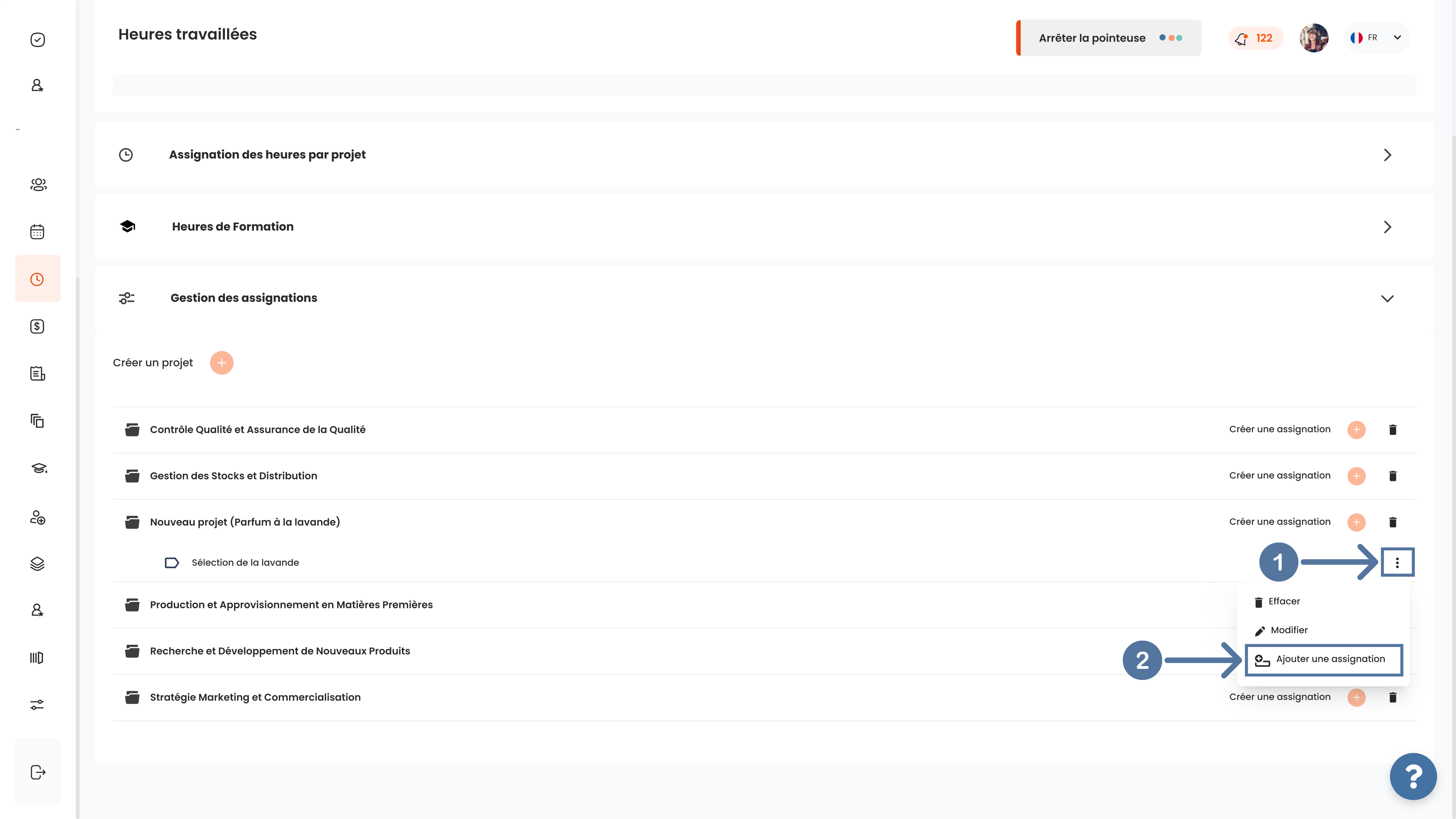Add assignation to Gestion des Stocks project
This screenshot has height=819, width=1456.
pos(1357,476)
